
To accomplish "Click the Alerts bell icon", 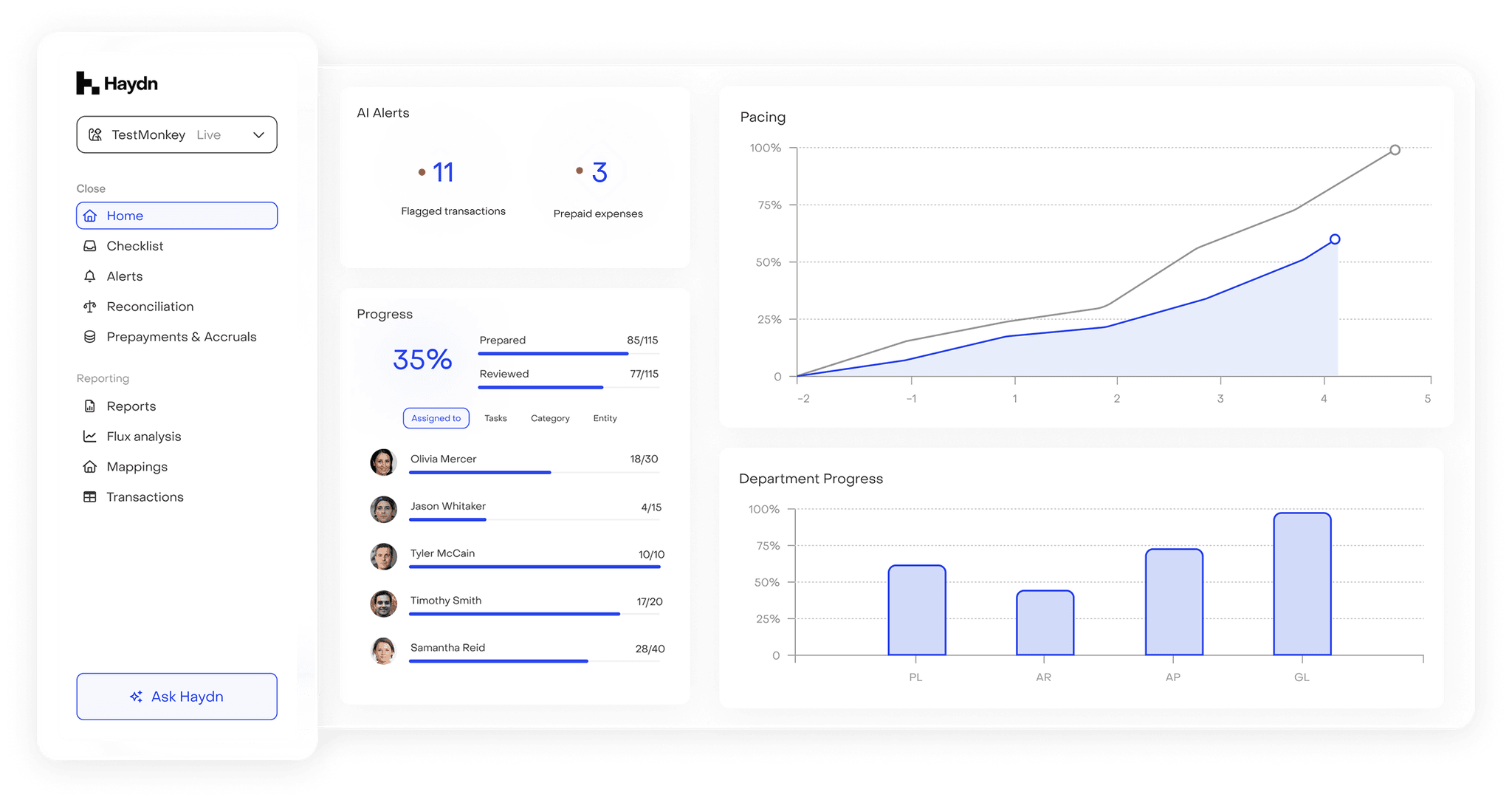I will (90, 276).
